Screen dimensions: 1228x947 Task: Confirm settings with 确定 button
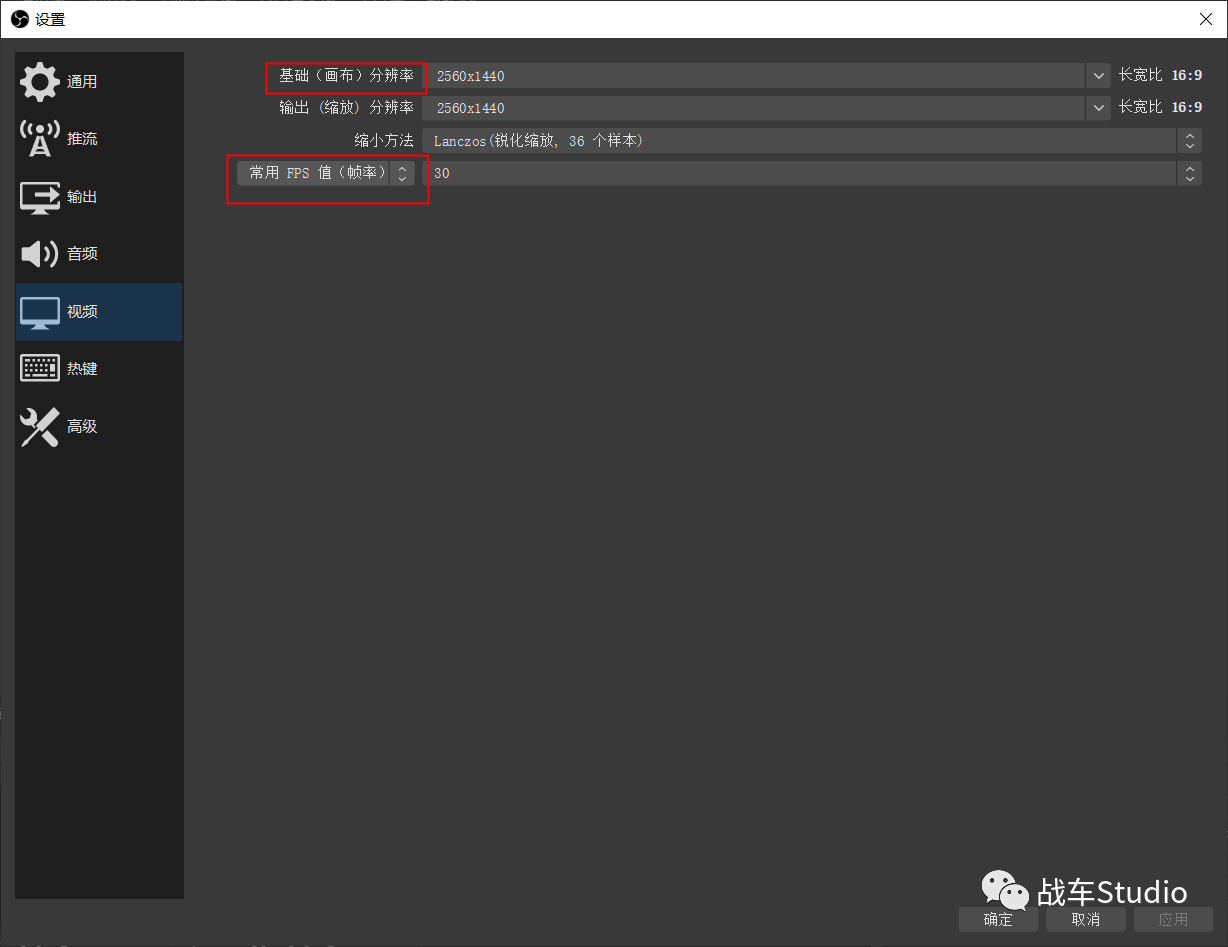(x=998, y=920)
